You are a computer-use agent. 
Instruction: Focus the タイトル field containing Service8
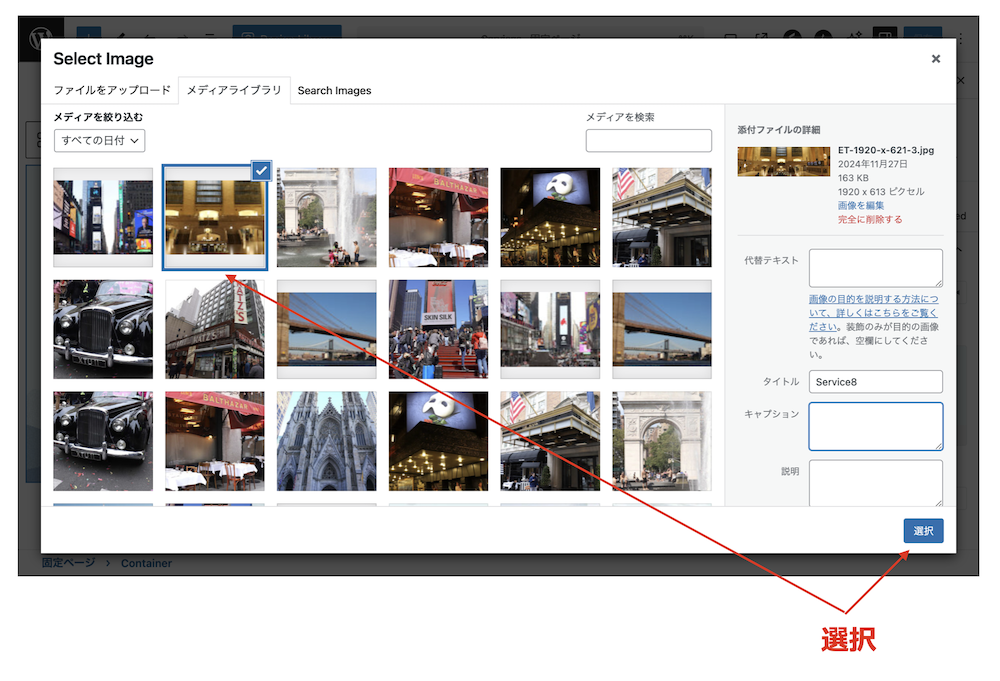click(875, 382)
